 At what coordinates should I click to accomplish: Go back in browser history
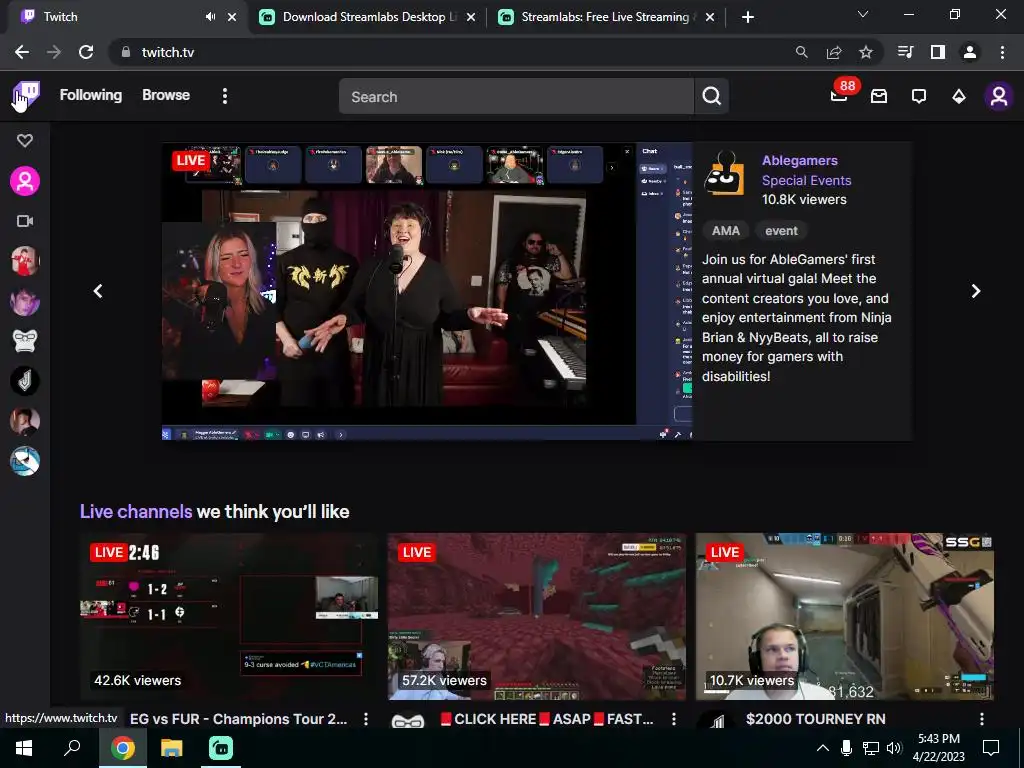click(22, 52)
